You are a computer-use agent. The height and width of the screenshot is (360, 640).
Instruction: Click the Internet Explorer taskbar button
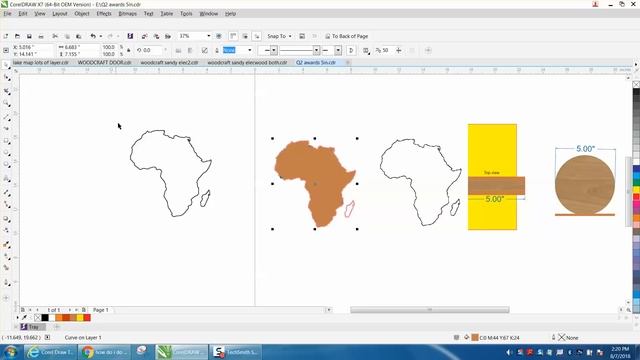click(50, 352)
